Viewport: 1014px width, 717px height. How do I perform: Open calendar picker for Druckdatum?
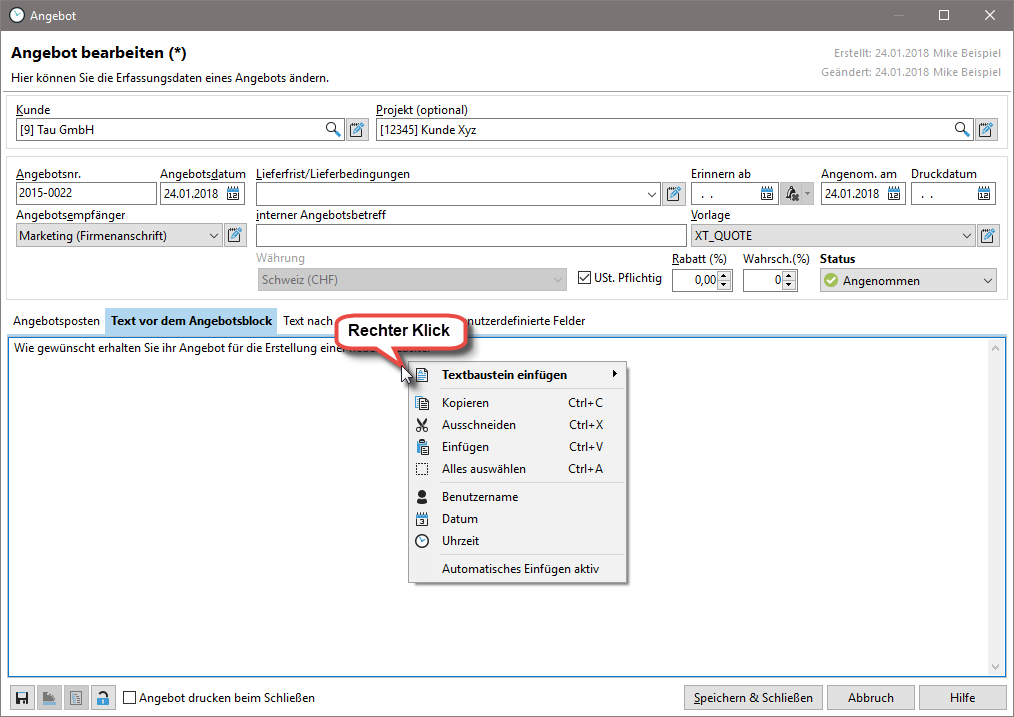pos(985,194)
